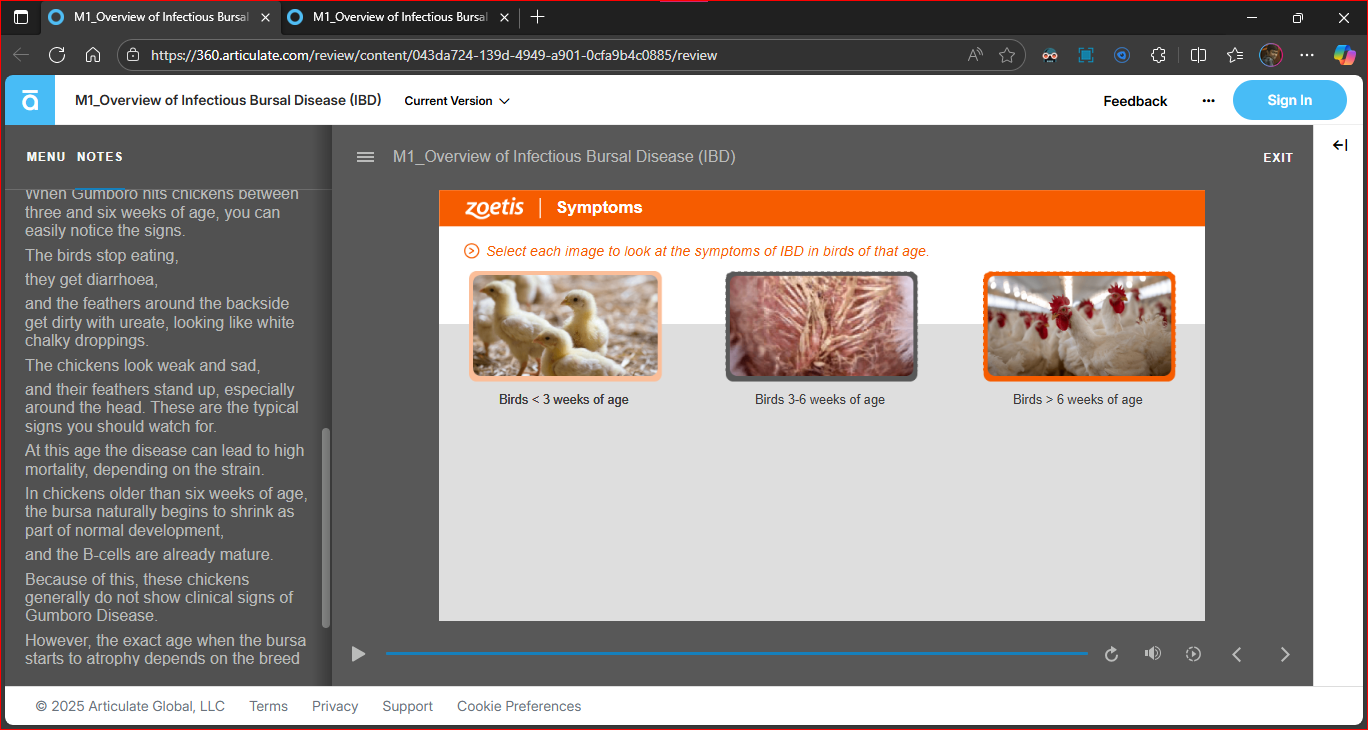The image size is (1368, 730).
Task: Mute the course audio volume icon
Action: coord(1153,654)
